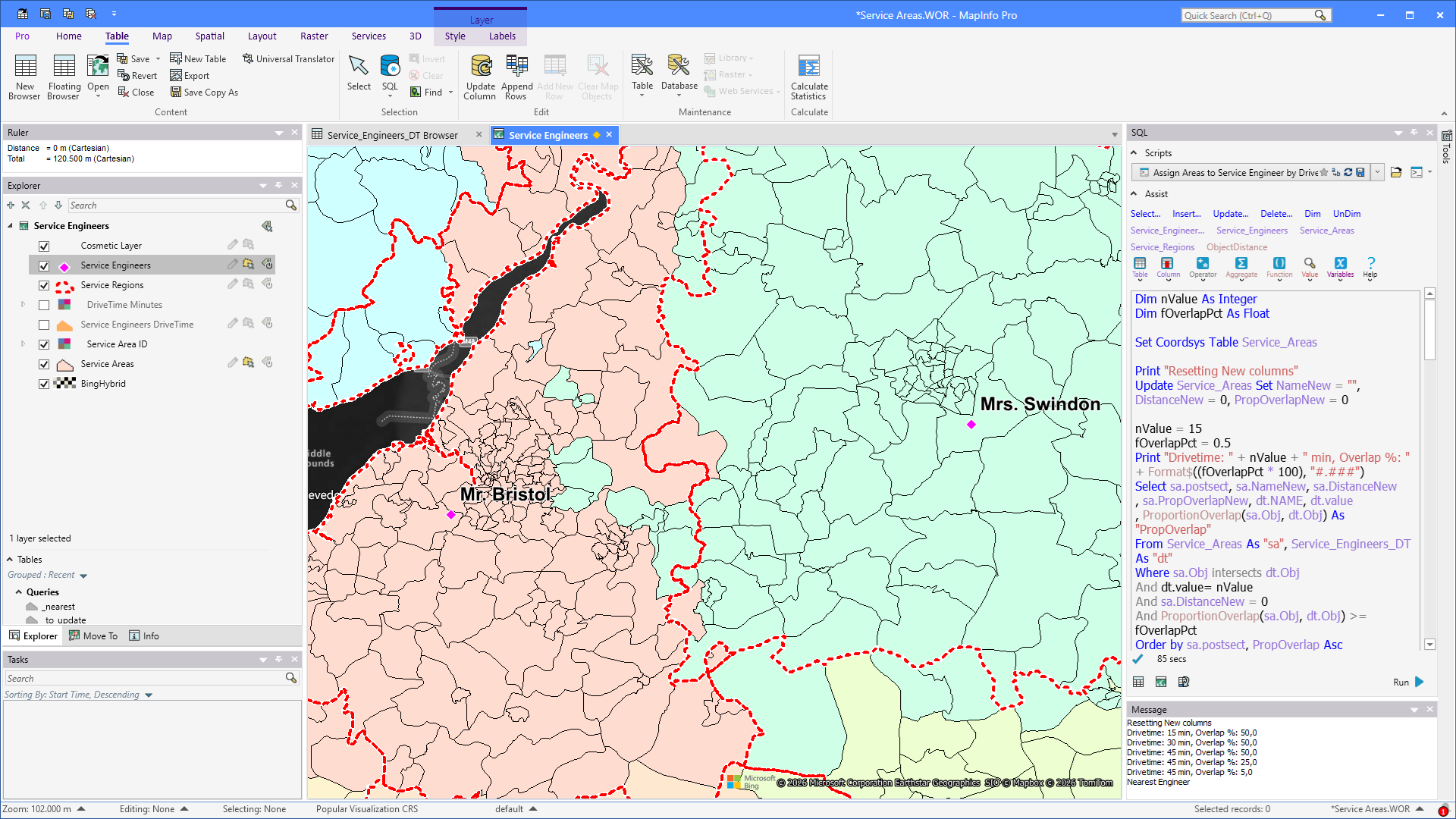Toggle Service Area ID theme checkbox
The width and height of the screenshot is (1456, 819).
click(44, 345)
